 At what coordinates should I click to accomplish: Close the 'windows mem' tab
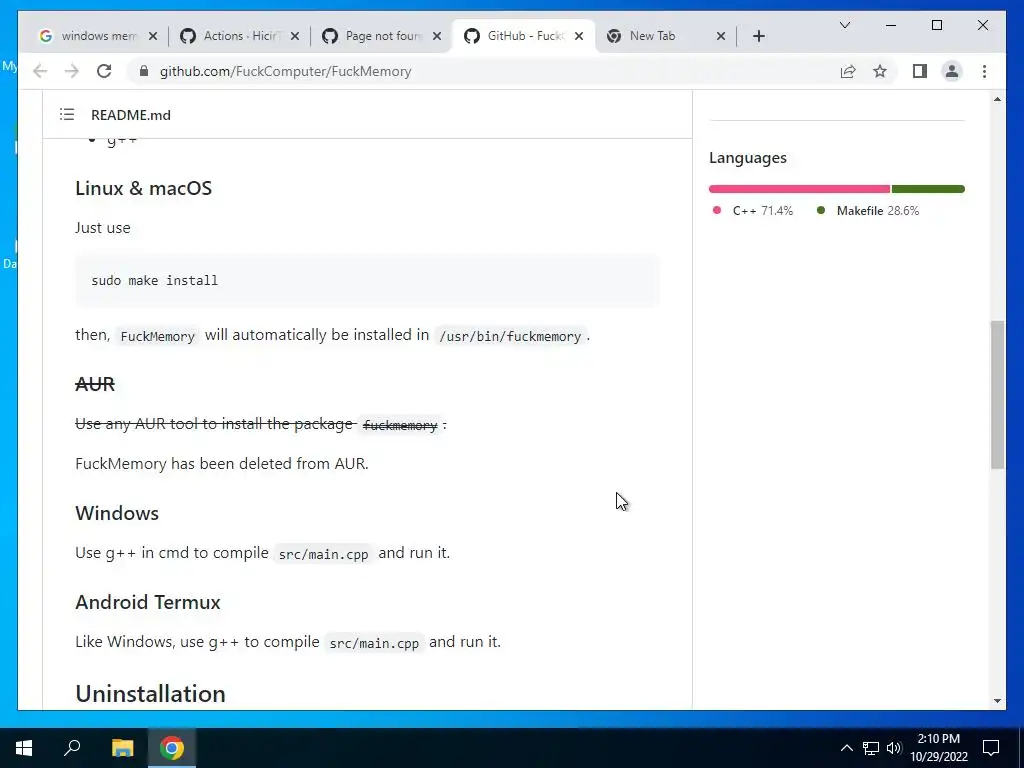point(153,36)
